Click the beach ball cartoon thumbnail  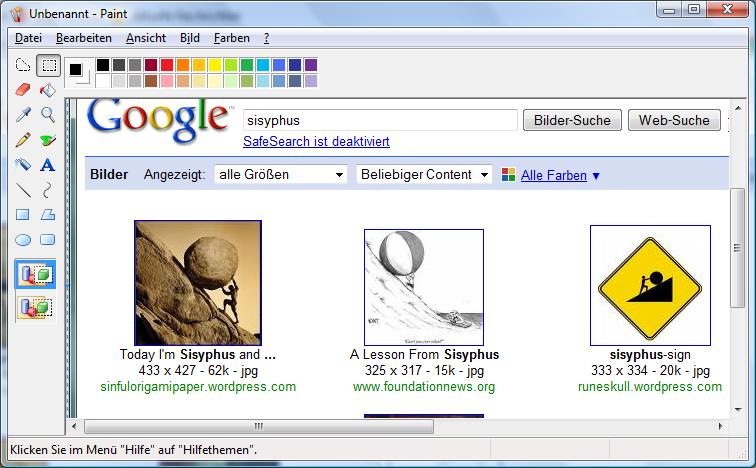point(424,287)
